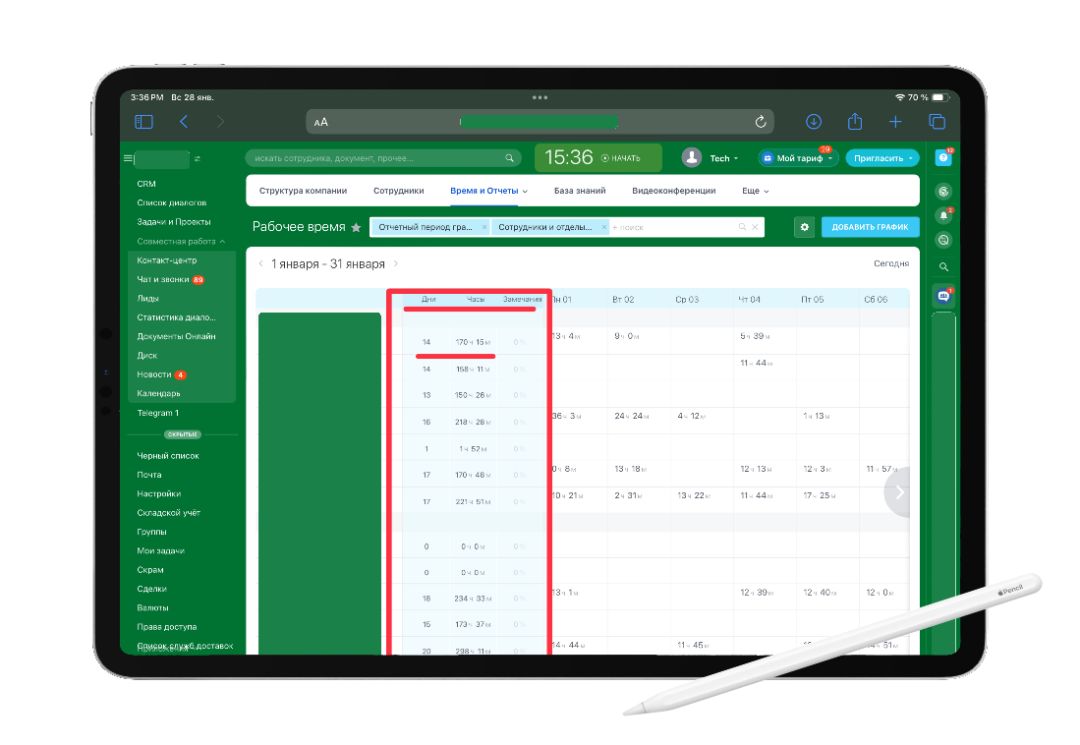Image resolution: width=1080 pixels, height=745 pixels.
Task: Open Сделки in the sidebar
Action: (152, 589)
